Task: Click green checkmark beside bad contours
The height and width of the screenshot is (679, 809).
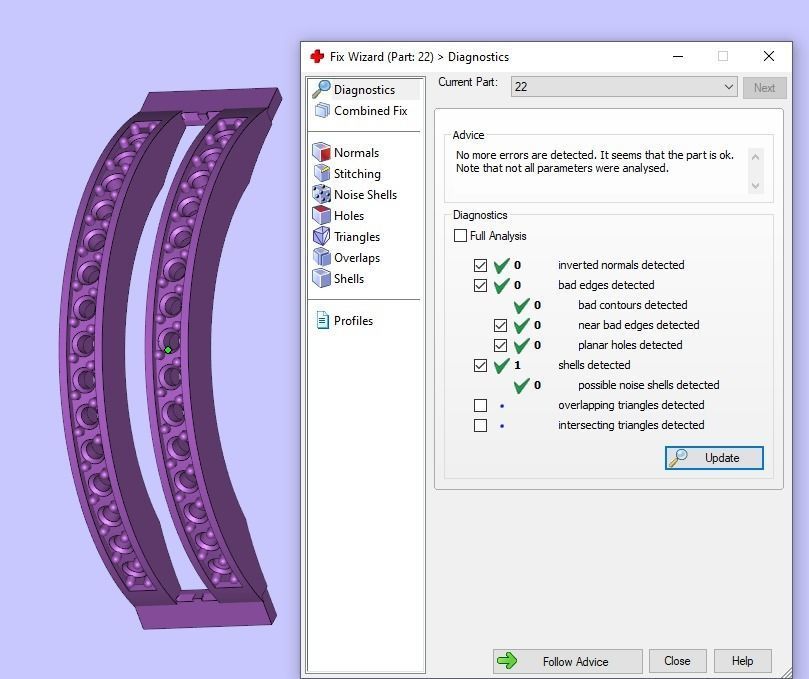Action: 521,305
